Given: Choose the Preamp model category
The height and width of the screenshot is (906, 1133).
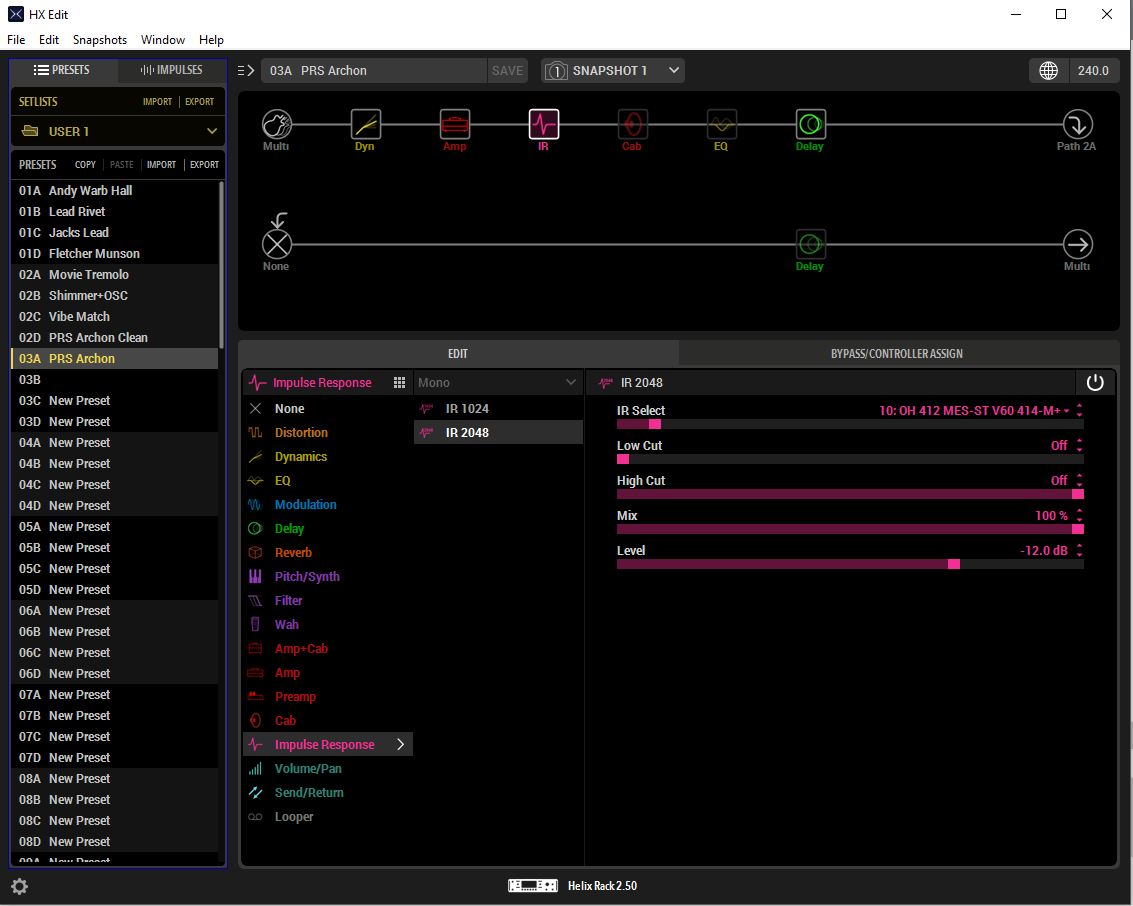Looking at the screenshot, I should [x=296, y=696].
